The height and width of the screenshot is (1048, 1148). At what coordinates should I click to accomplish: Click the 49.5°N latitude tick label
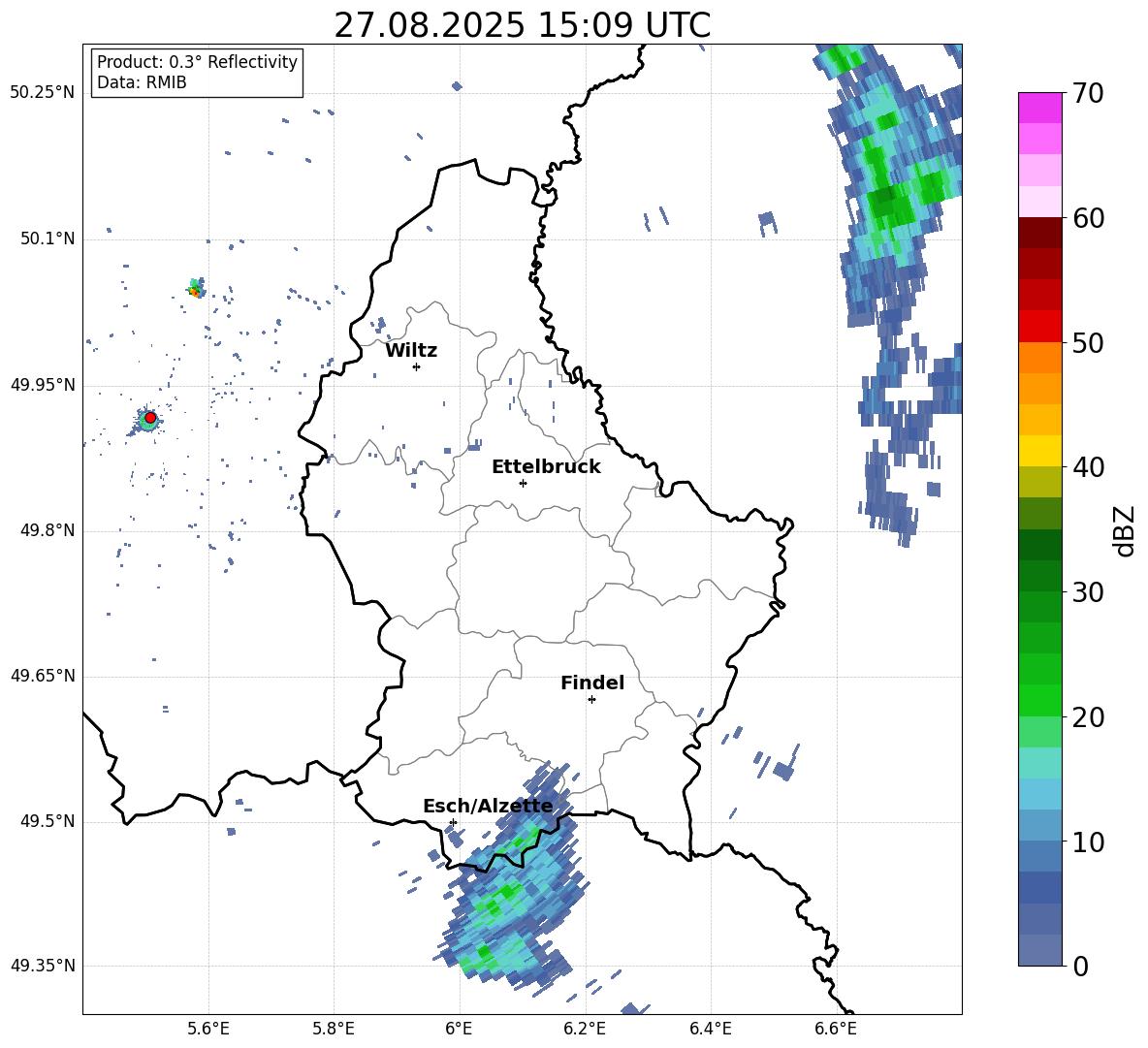coord(47,821)
